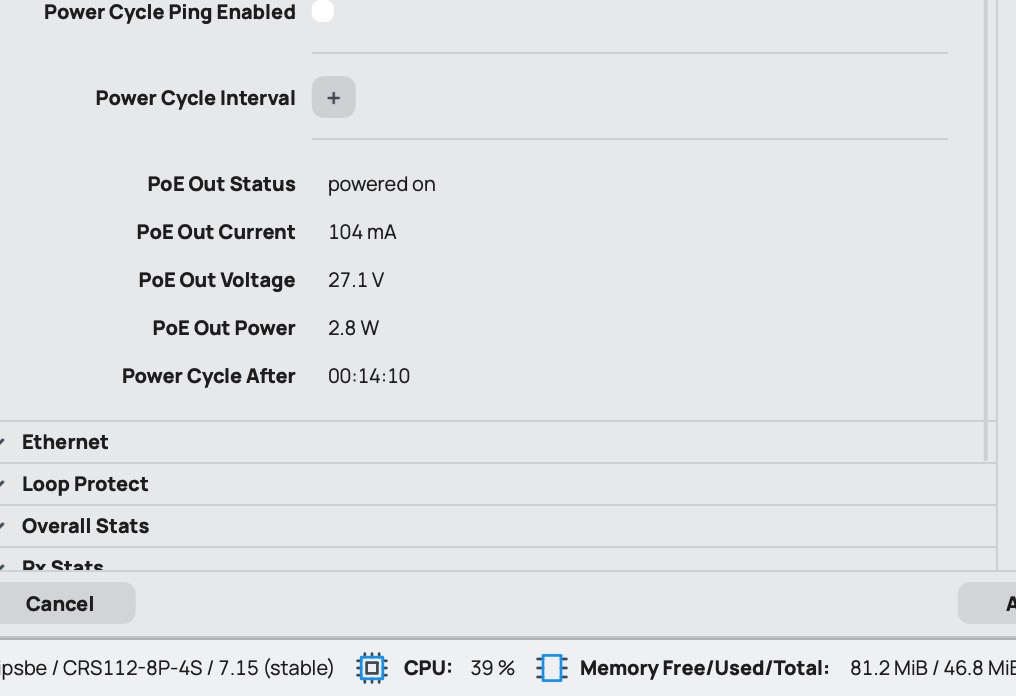Click the CPU chip icon in status bar
This screenshot has height=696, width=1016.
pos(372,668)
